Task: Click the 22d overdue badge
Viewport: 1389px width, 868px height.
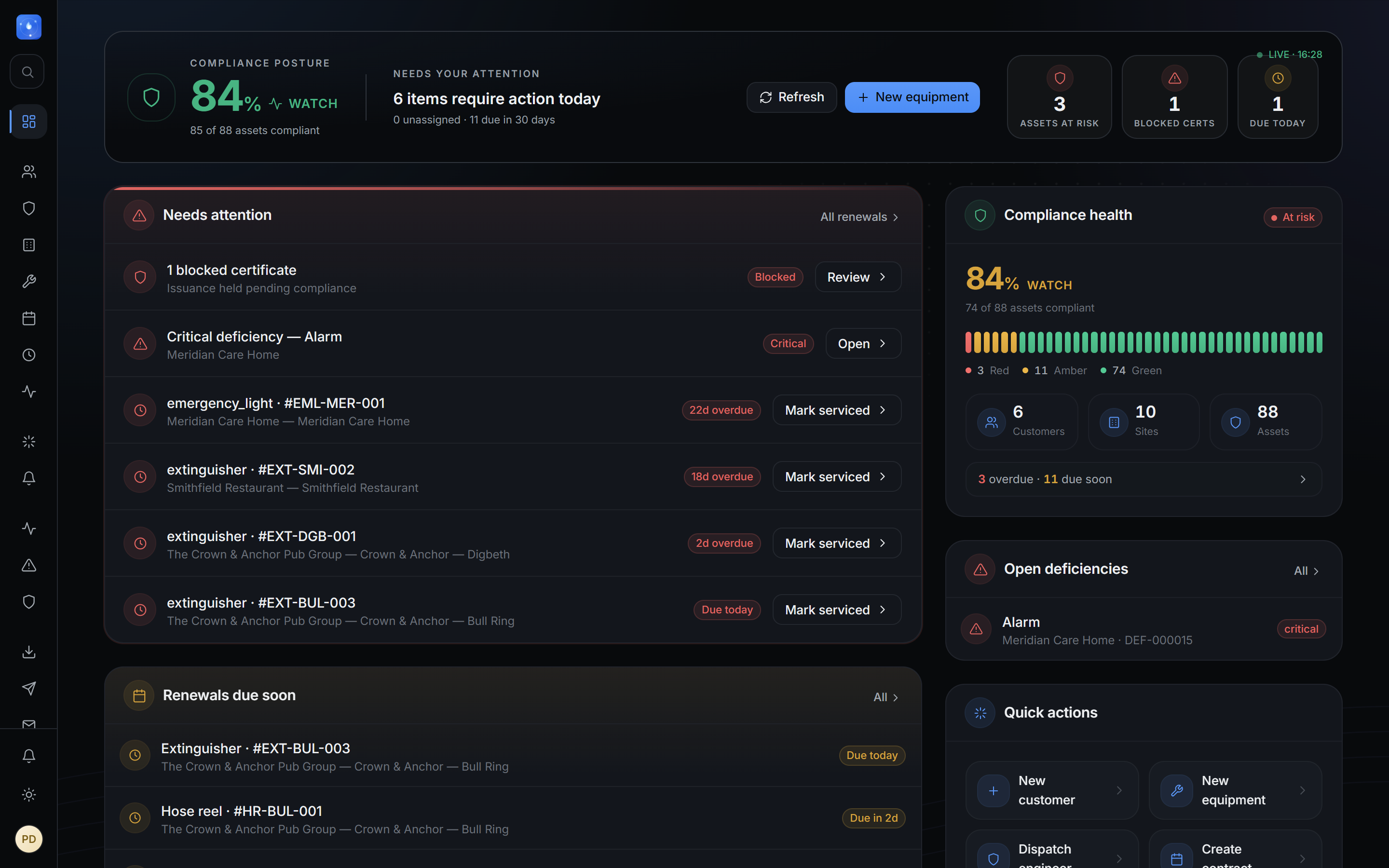Action: [x=721, y=410]
